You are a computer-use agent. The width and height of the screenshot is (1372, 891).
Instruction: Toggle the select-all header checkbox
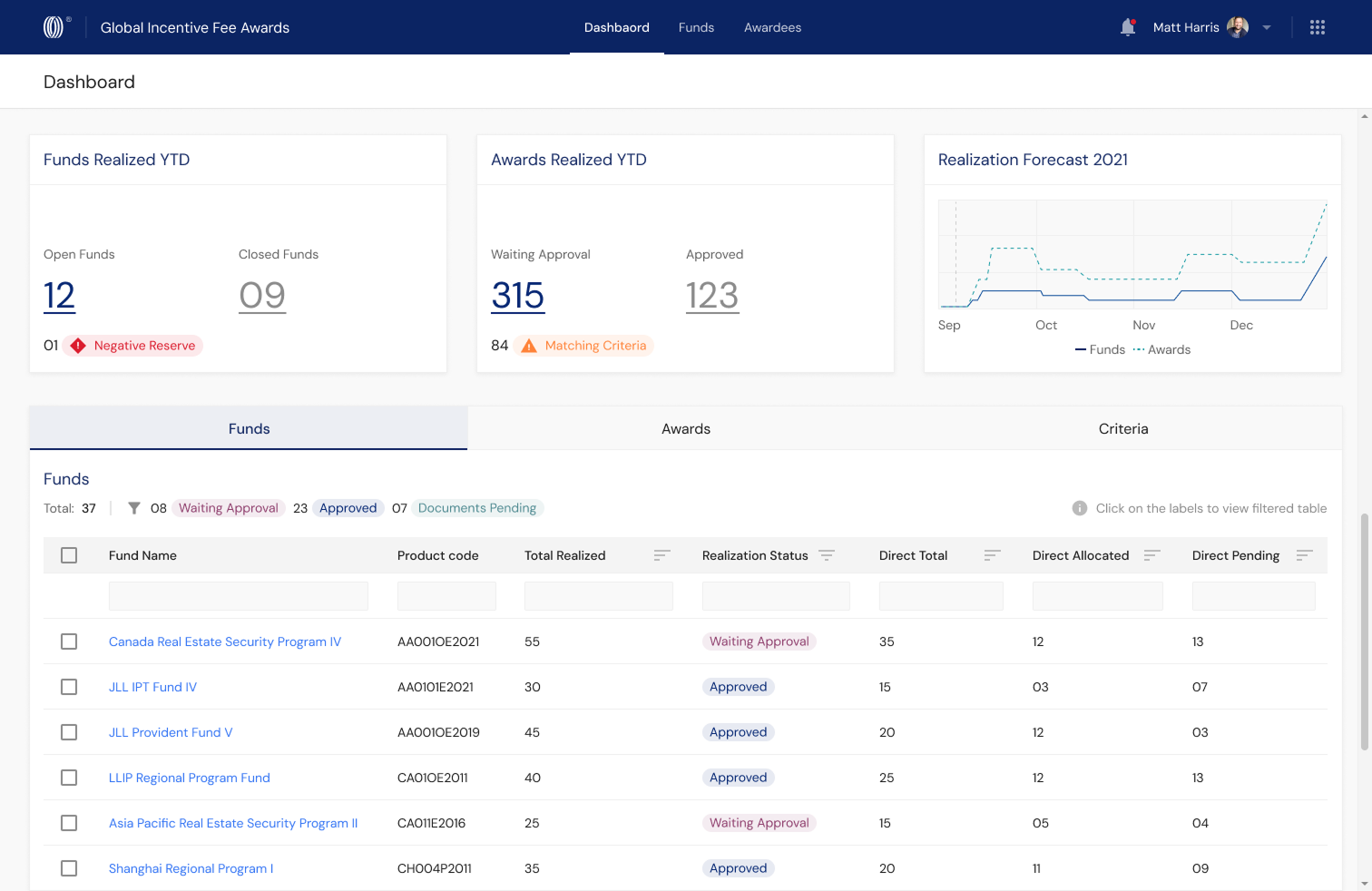click(69, 555)
